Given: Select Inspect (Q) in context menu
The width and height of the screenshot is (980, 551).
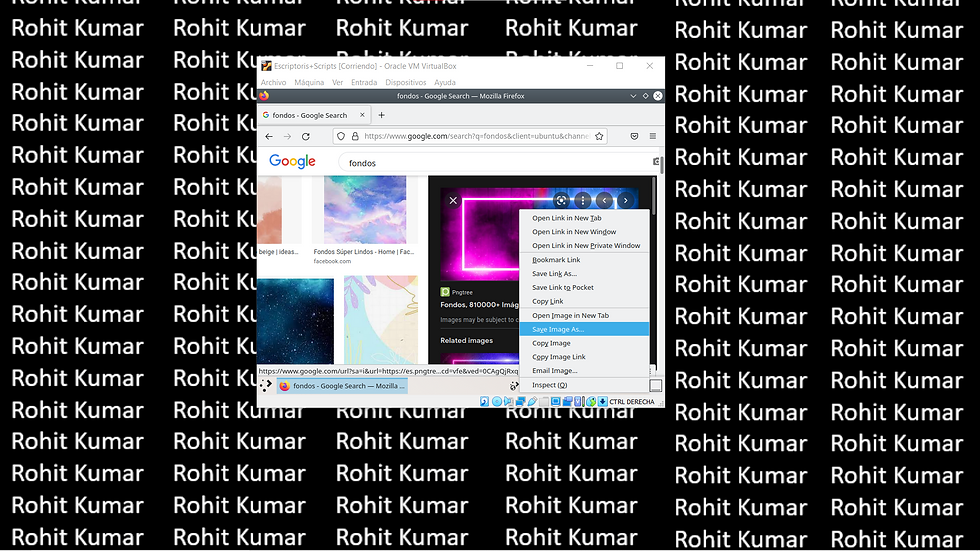Looking at the screenshot, I should [584, 385].
